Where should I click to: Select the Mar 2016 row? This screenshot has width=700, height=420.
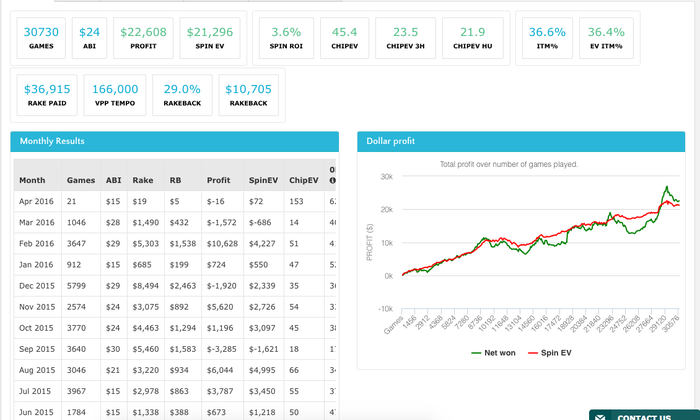pos(175,222)
